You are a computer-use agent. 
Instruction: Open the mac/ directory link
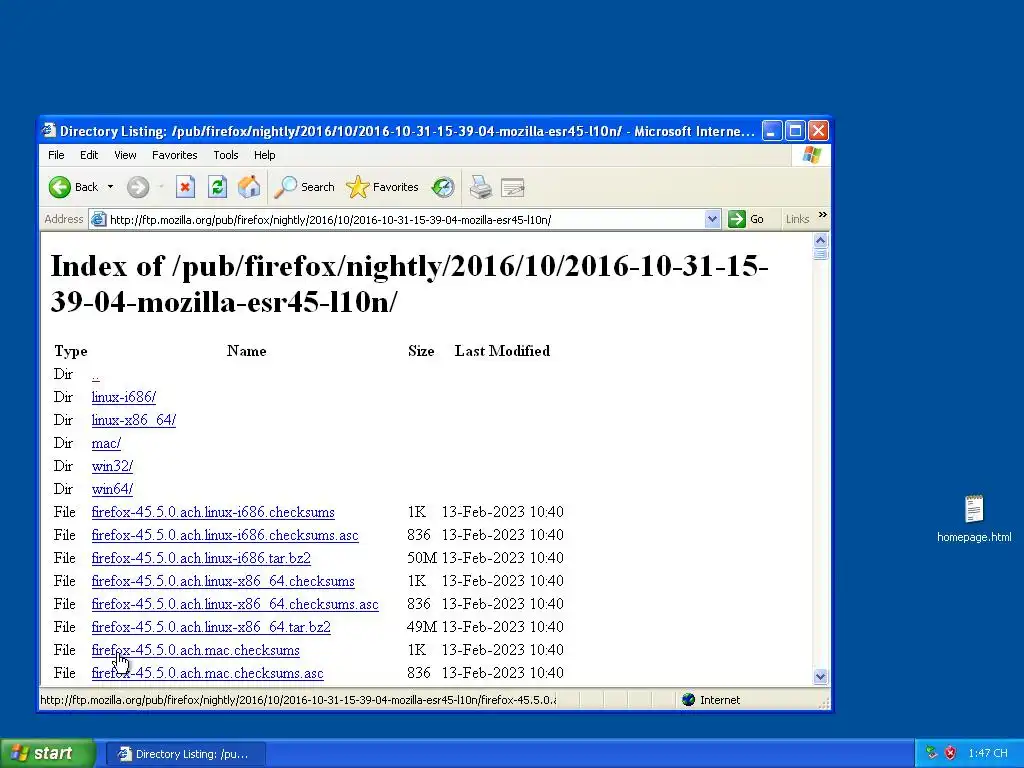coord(106,443)
